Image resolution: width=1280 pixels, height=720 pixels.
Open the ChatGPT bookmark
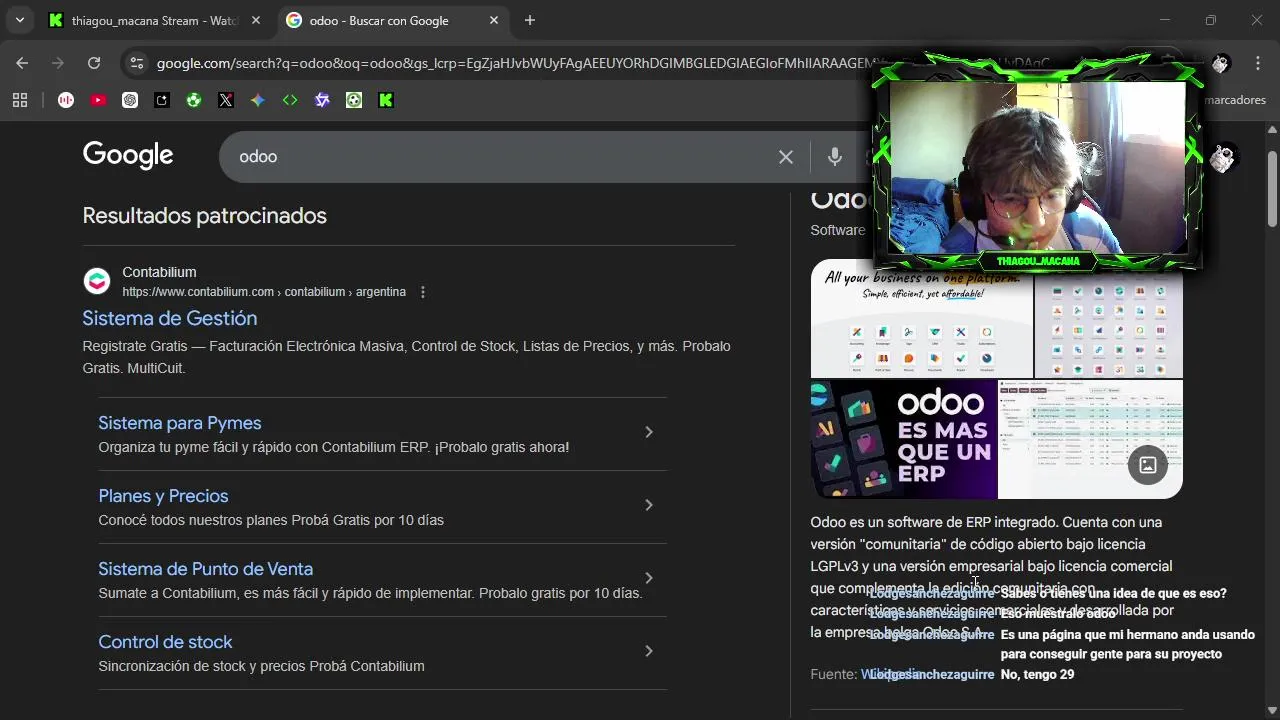(x=130, y=100)
